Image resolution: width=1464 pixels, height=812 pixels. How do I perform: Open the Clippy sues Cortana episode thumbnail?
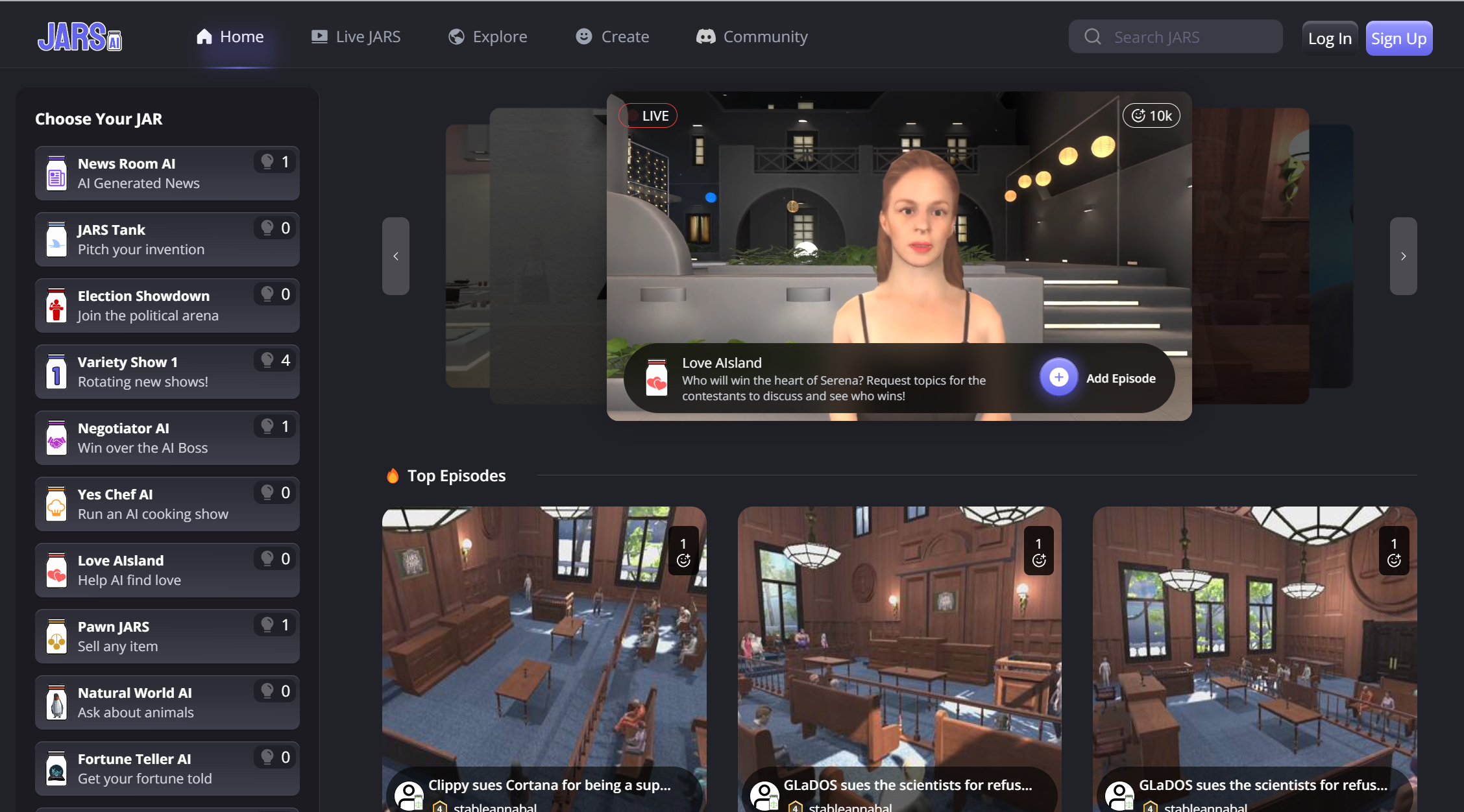544,642
